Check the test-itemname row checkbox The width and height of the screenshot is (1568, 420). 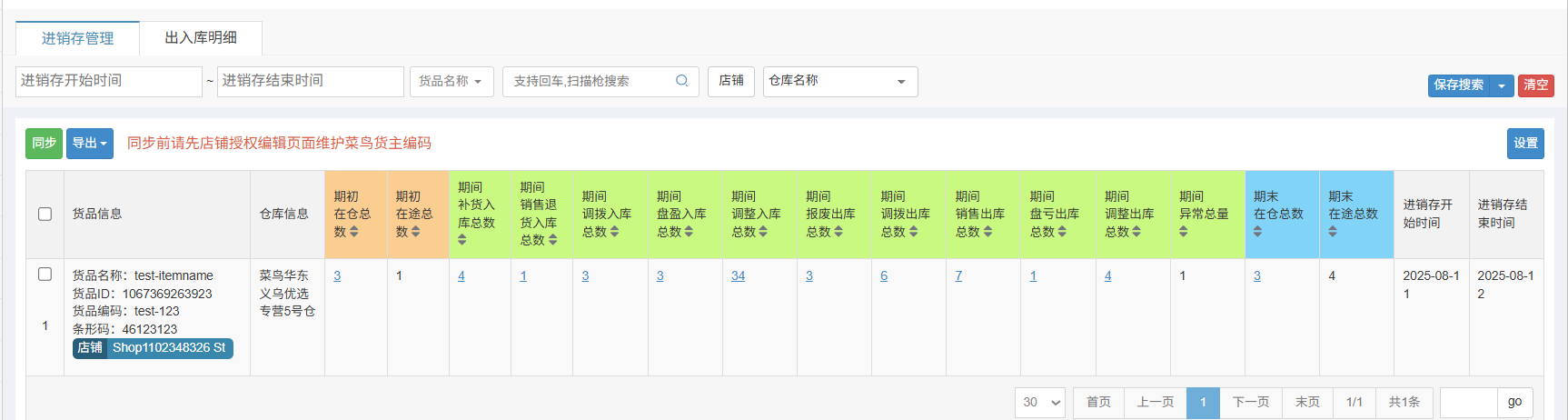[x=45, y=275]
